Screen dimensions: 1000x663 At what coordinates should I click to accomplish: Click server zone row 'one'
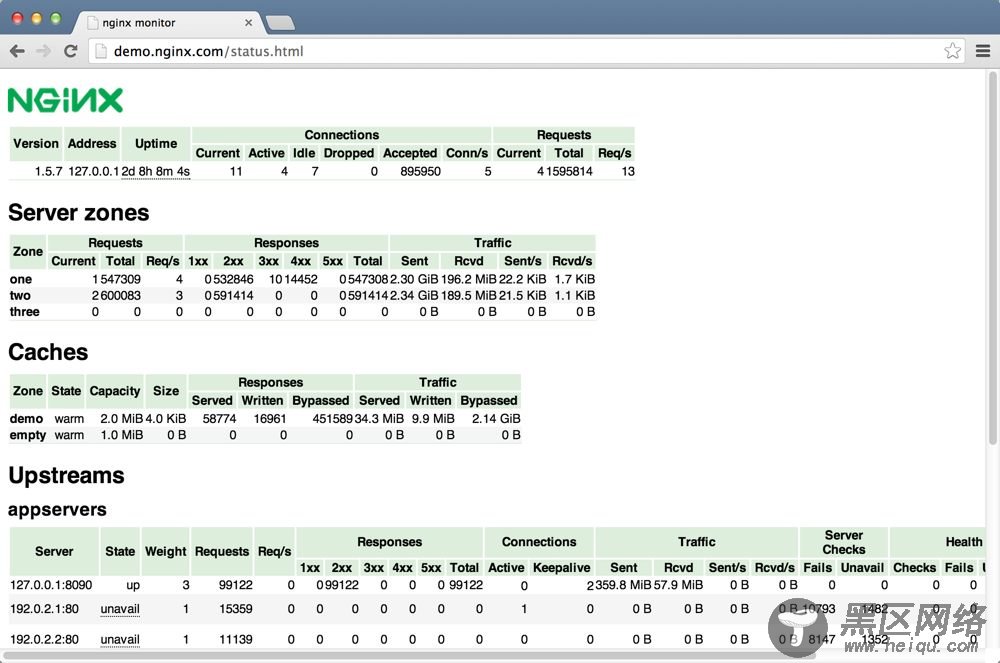302,279
